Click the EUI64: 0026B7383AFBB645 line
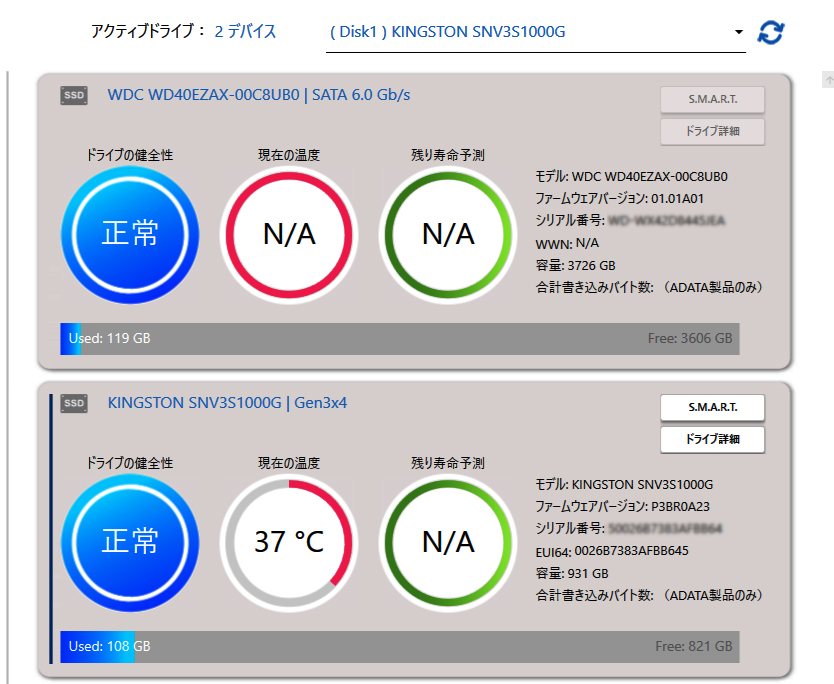Image resolution: width=834 pixels, height=684 pixels. 612,552
